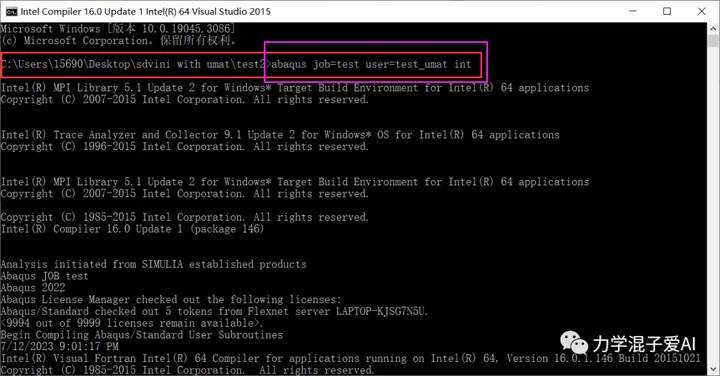Click the line 'Abaqus JOB test'
This screenshot has width=720, height=376.
click(45, 276)
